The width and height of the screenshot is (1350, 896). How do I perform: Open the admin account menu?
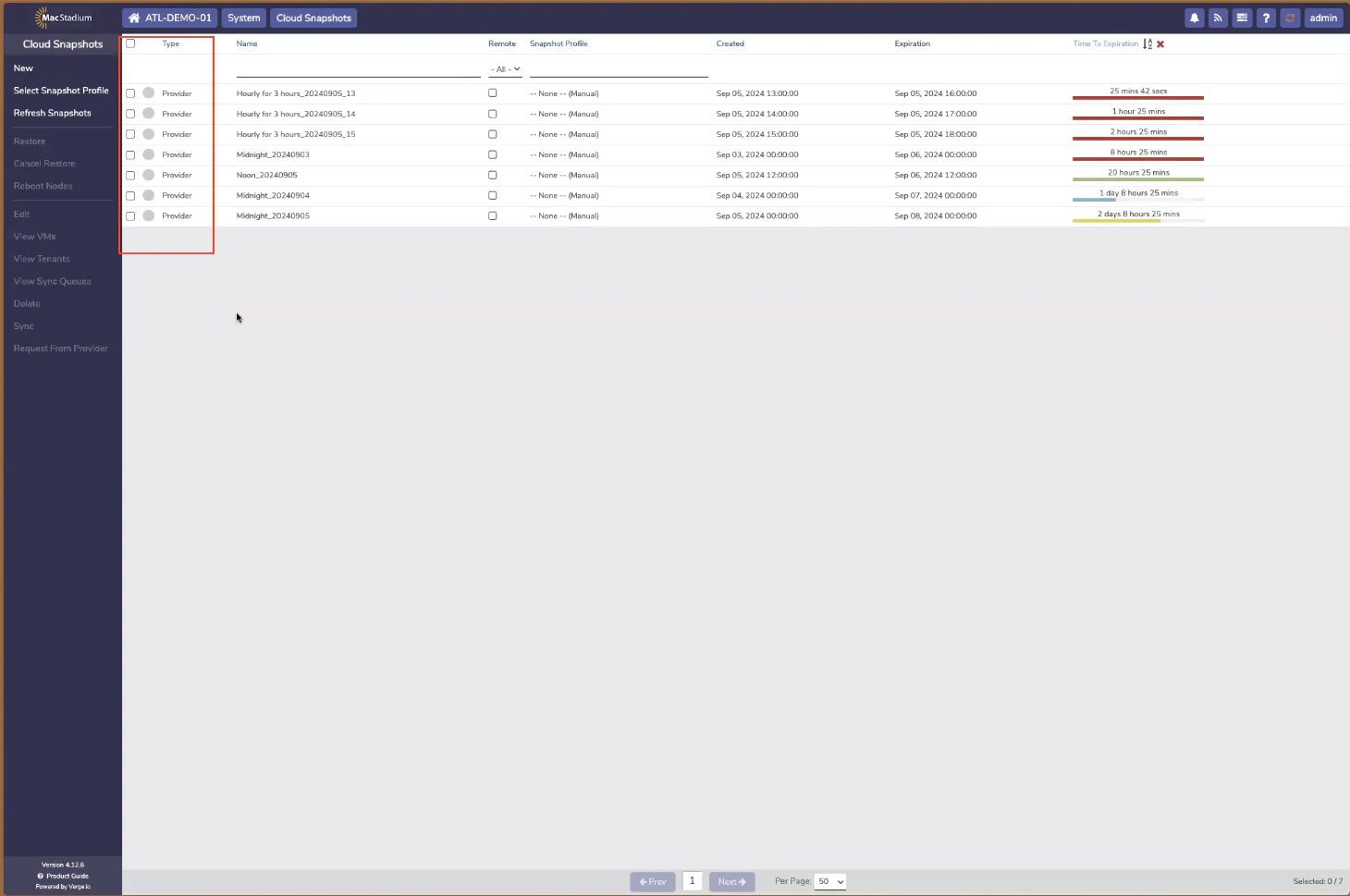[x=1323, y=18]
